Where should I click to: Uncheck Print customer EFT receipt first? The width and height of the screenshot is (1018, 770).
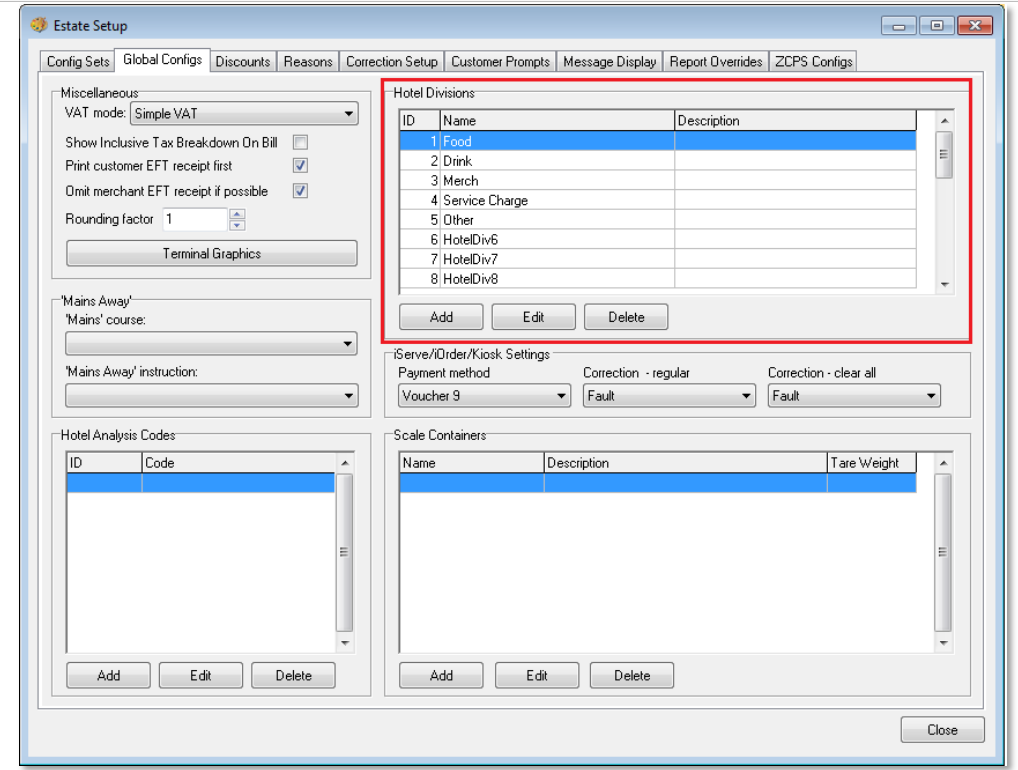click(300, 166)
